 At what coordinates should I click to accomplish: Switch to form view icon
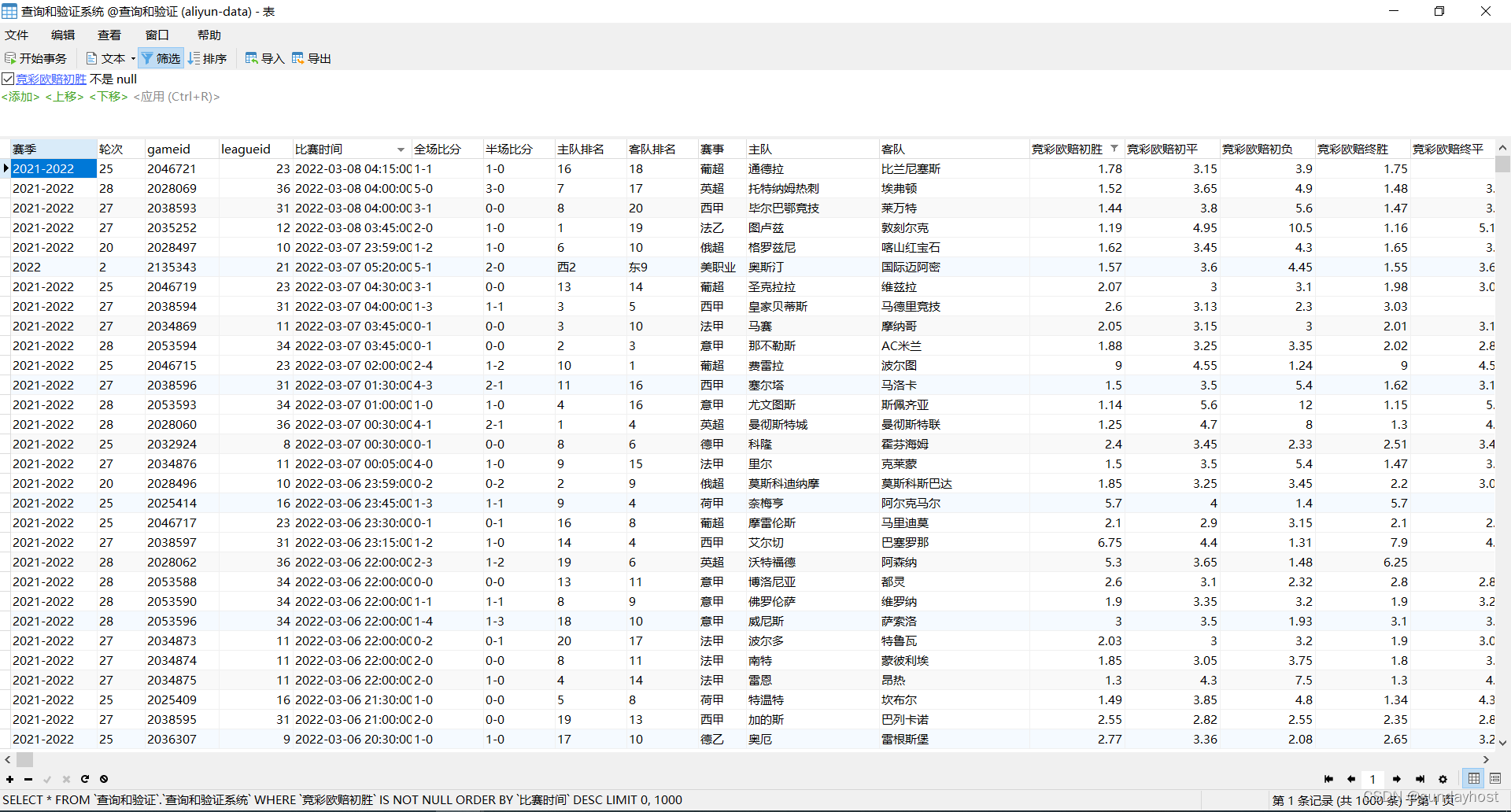tap(1495, 778)
